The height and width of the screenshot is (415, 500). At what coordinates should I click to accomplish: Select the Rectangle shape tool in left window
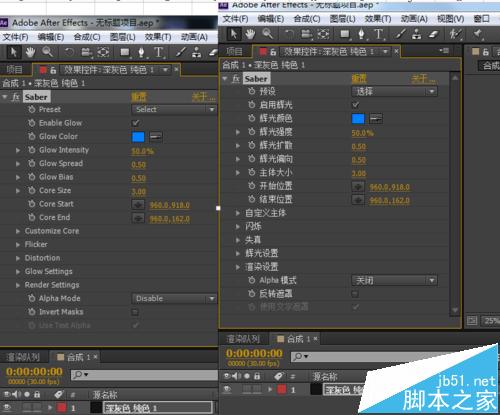(x=125, y=52)
